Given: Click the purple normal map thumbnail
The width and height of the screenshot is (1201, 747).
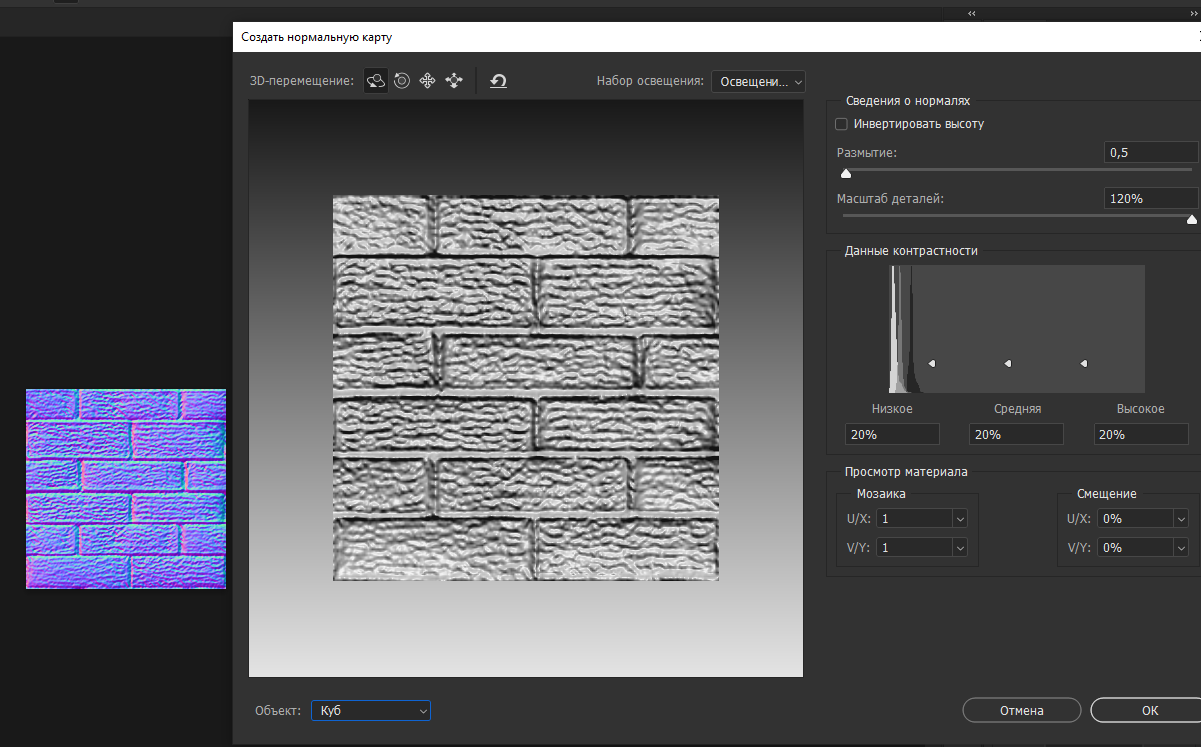Looking at the screenshot, I should tap(126, 489).
